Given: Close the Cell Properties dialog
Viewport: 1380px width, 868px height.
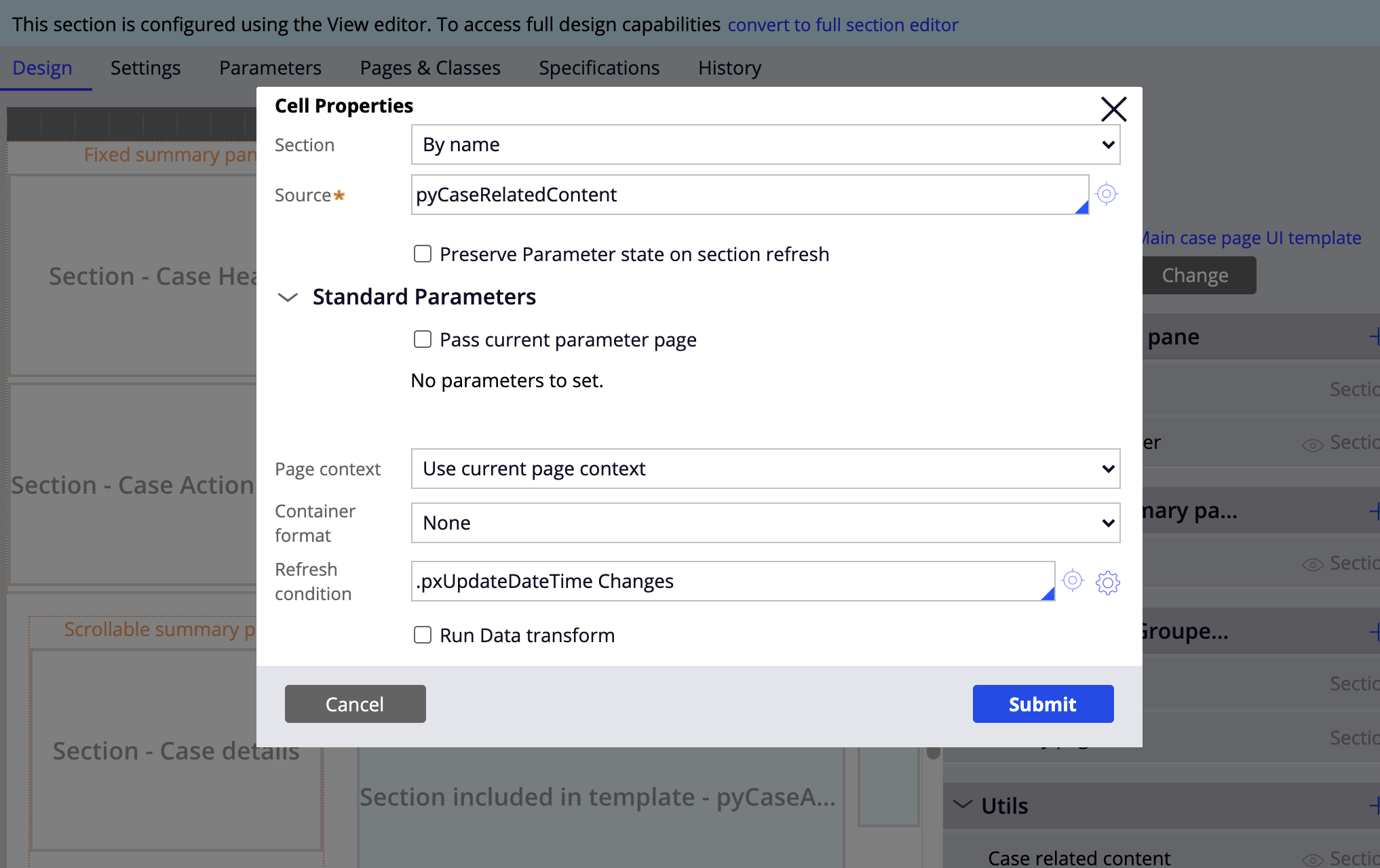Looking at the screenshot, I should 1113,109.
